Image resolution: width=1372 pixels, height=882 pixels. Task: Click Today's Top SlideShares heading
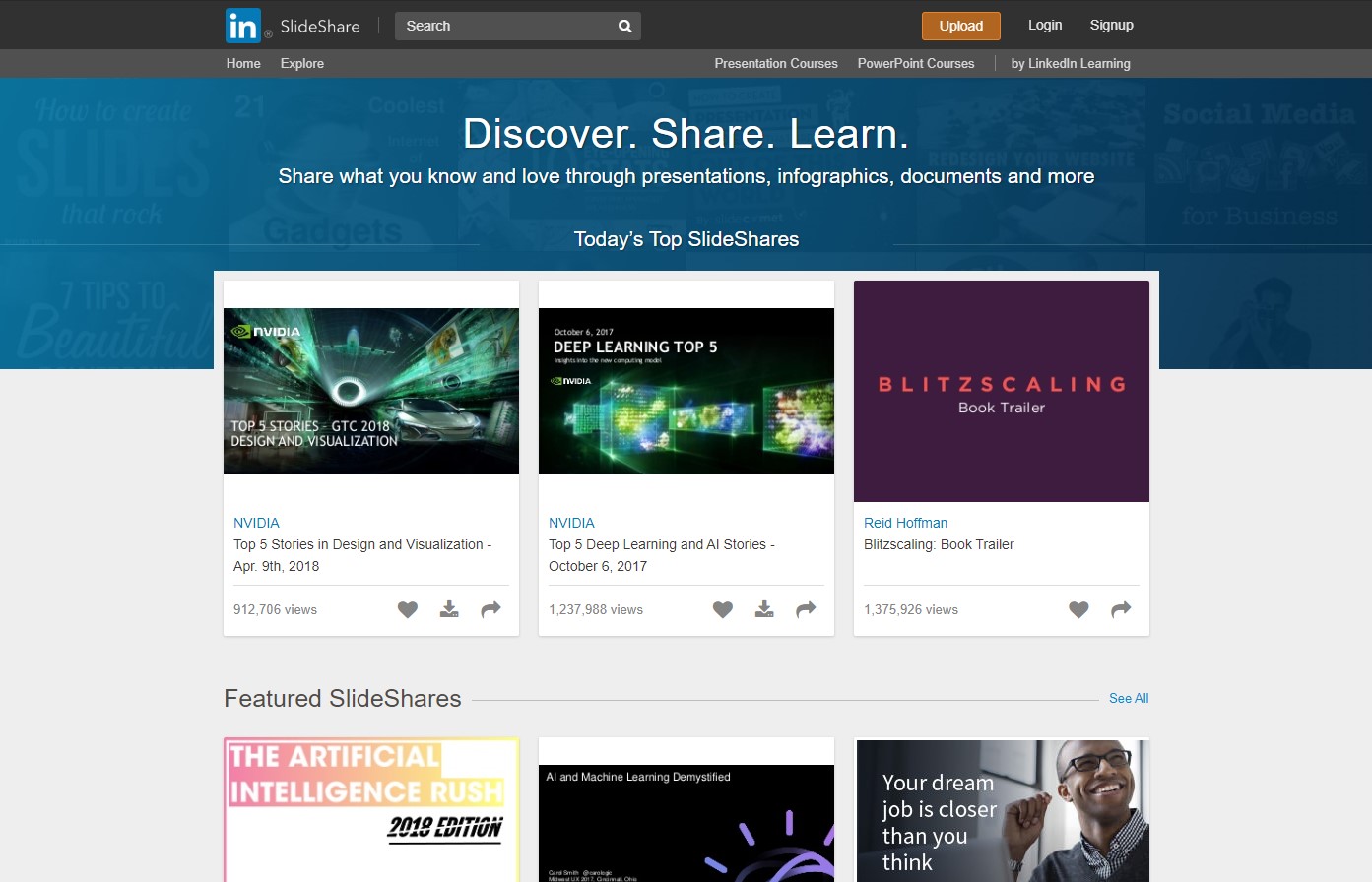tap(686, 239)
